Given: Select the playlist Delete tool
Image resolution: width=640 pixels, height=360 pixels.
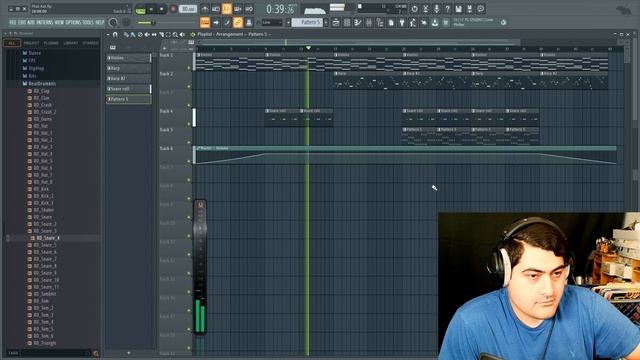Looking at the screenshot, I should click(140, 35).
